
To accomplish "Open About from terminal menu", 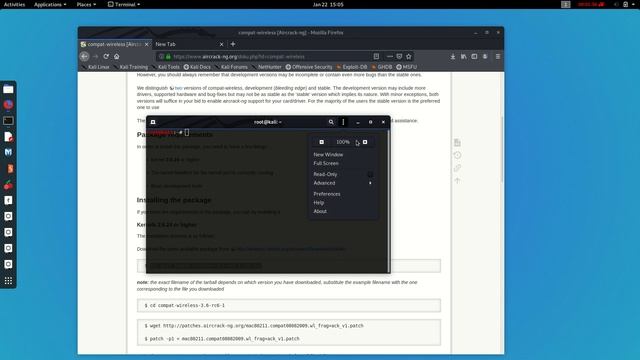I will click(320, 211).
